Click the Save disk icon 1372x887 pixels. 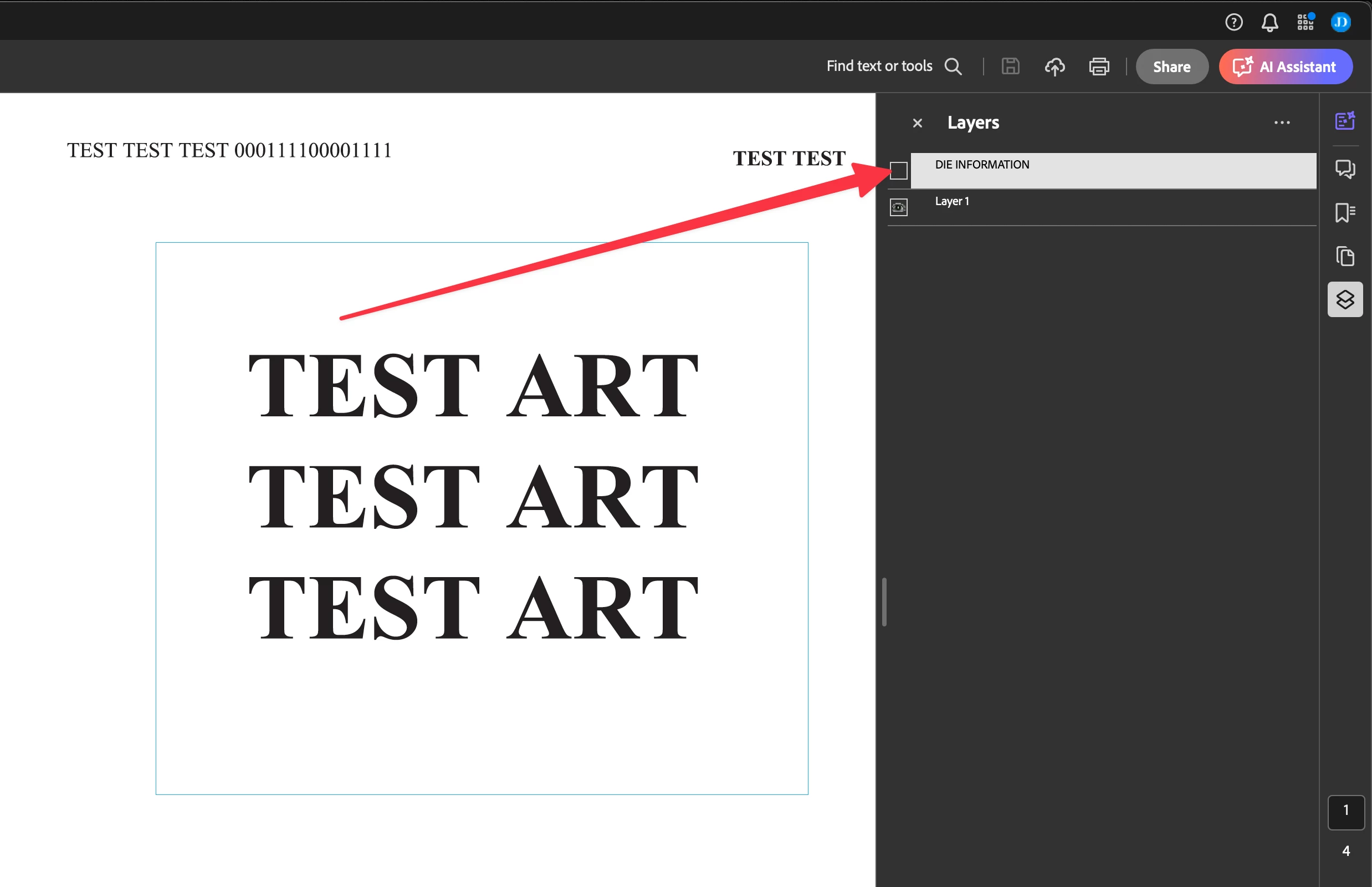click(x=1010, y=67)
